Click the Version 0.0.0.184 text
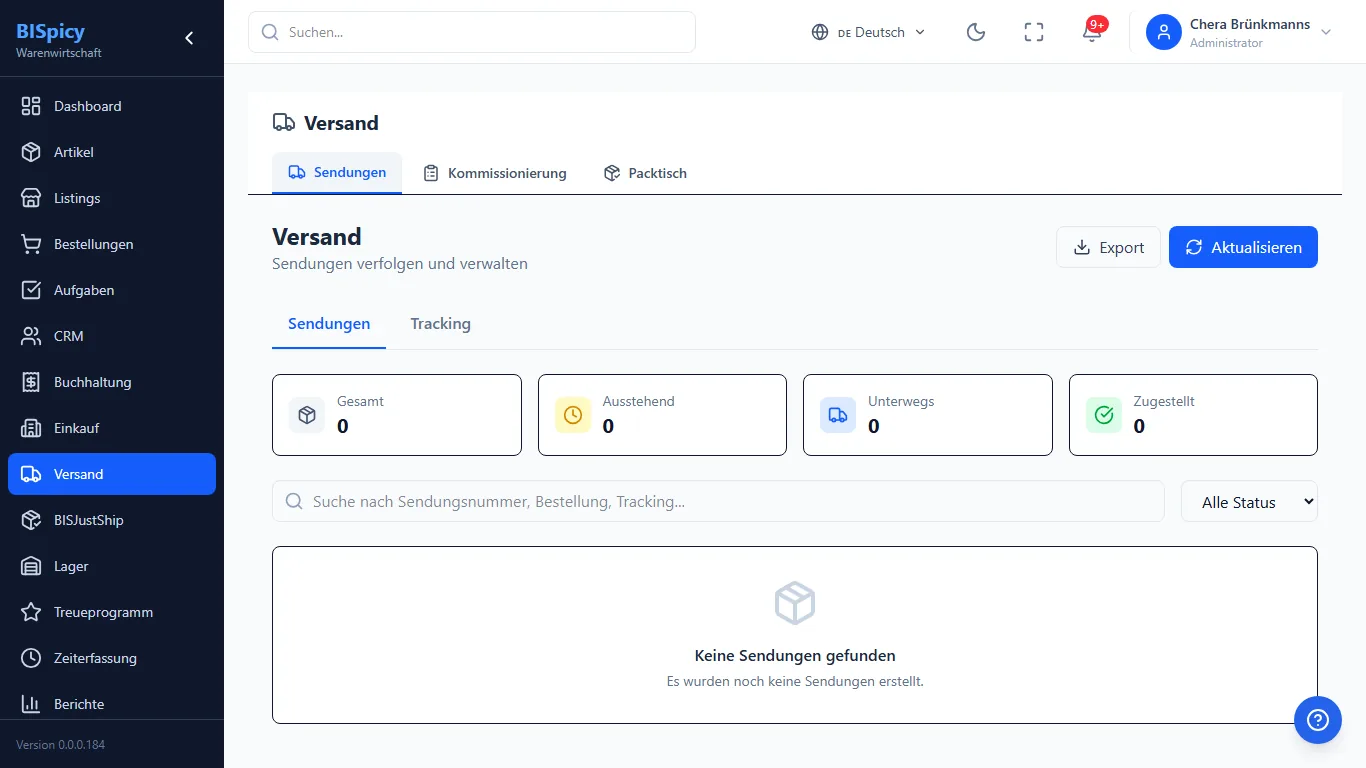1366x768 pixels. click(60, 745)
